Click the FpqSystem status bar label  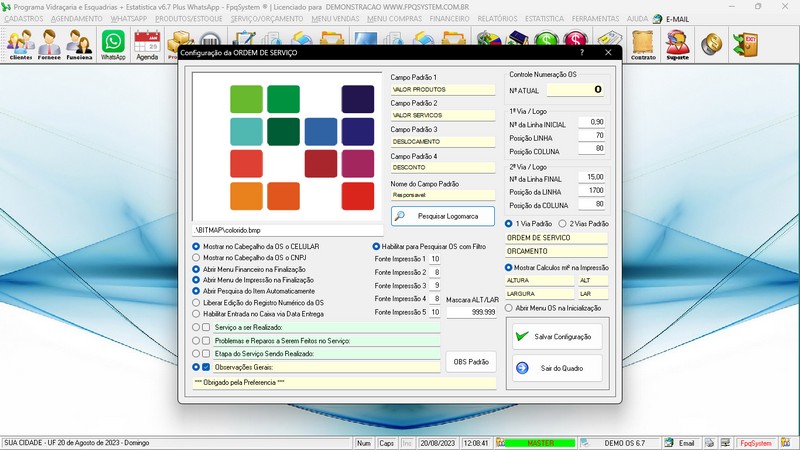pos(756,443)
